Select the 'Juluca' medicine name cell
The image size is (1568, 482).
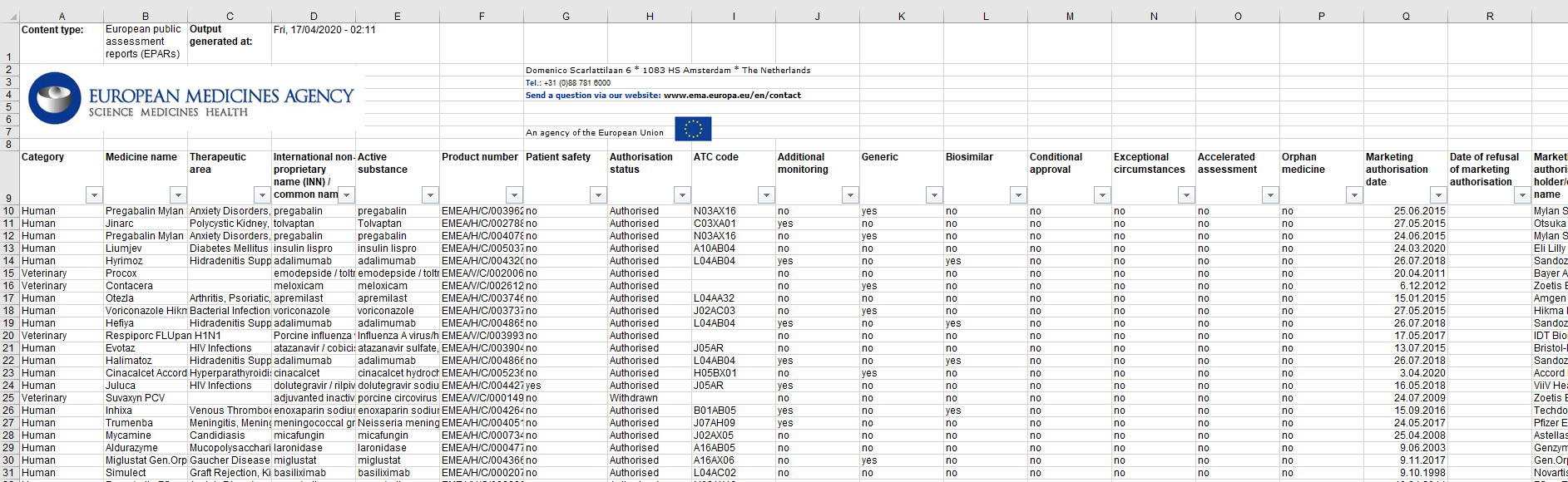point(146,386)
